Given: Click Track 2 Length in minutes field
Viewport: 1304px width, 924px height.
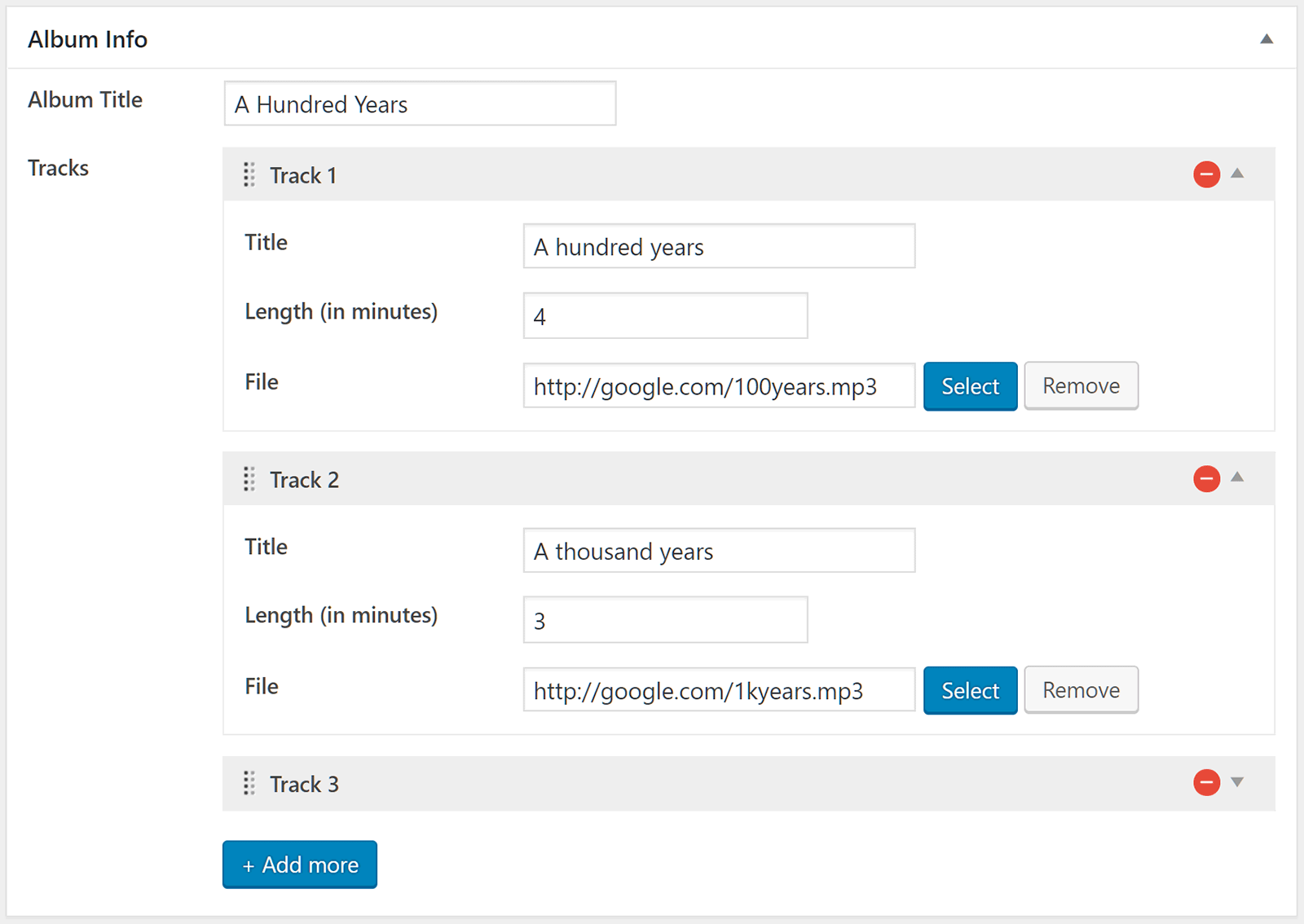Looking at the screenshot, I should [x=665, y=620].
